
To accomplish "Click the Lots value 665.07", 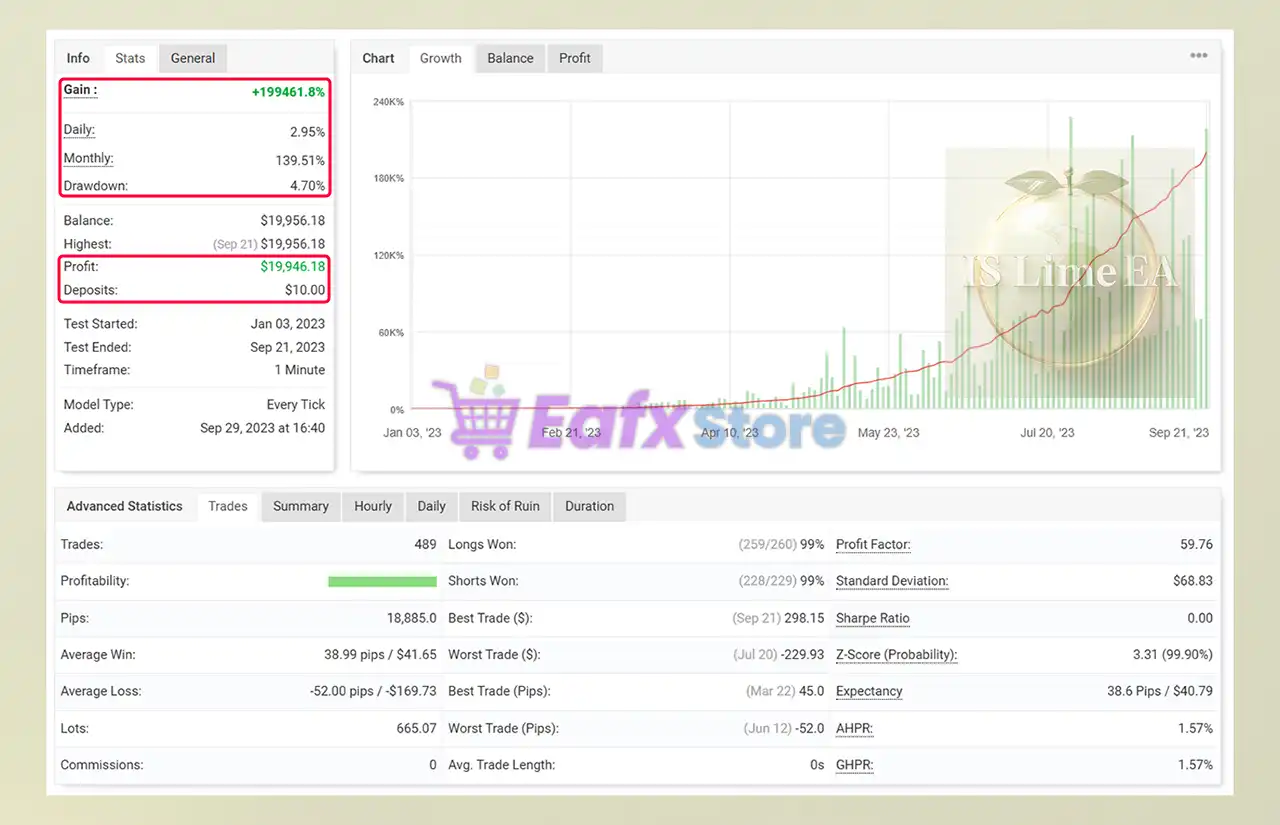I will point(417,728).
